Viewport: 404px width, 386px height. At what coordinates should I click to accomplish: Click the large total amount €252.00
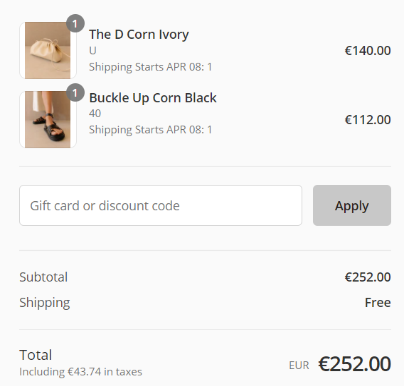pyautogui.click(x=354, y=364)
